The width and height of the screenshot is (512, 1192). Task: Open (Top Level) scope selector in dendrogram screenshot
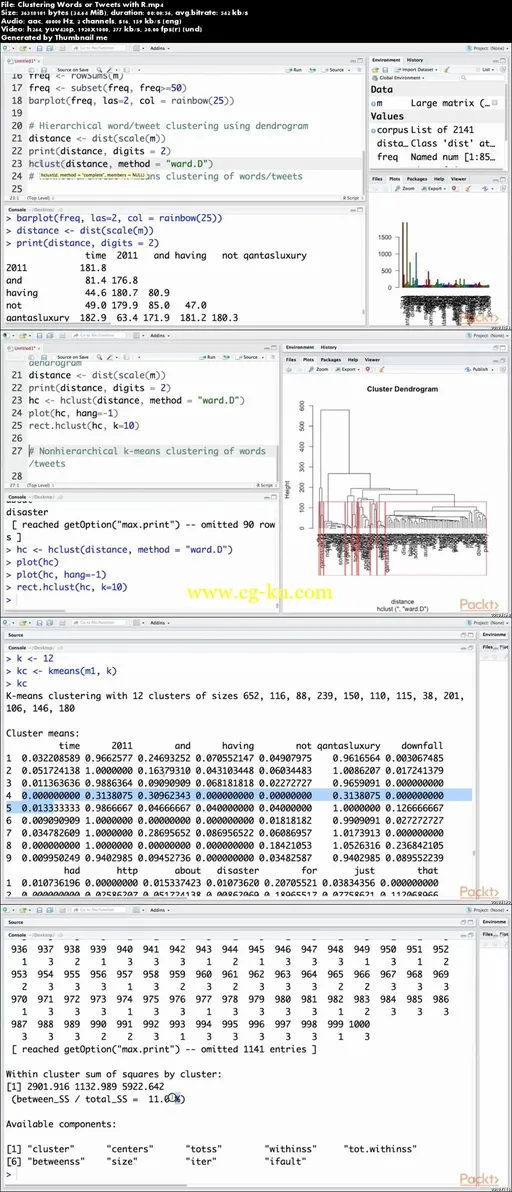tap(39, 484)
